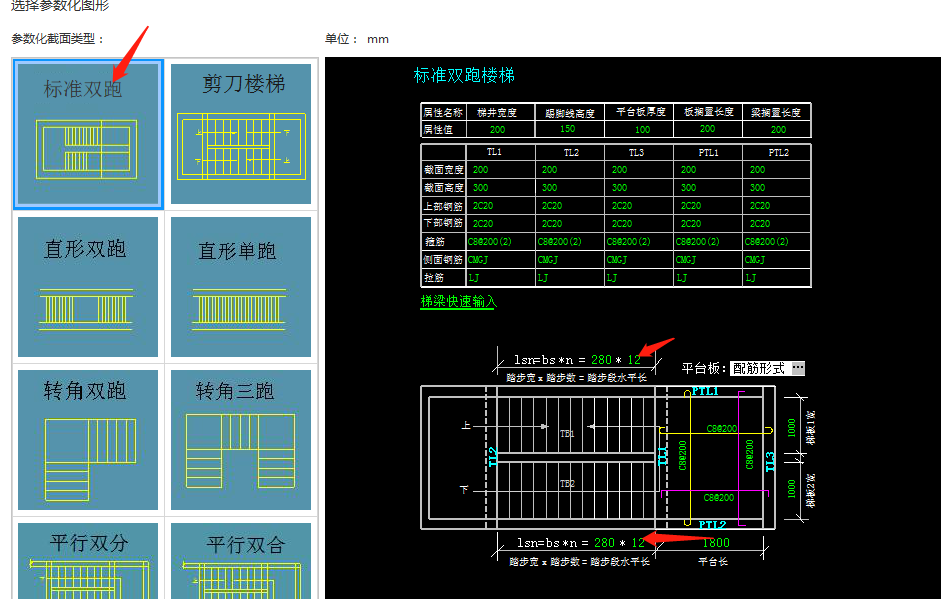Screen dimensions: 941x599
Task: Edit TL1 箍筋 value C8@200(2)
Action: pos(490,242)
